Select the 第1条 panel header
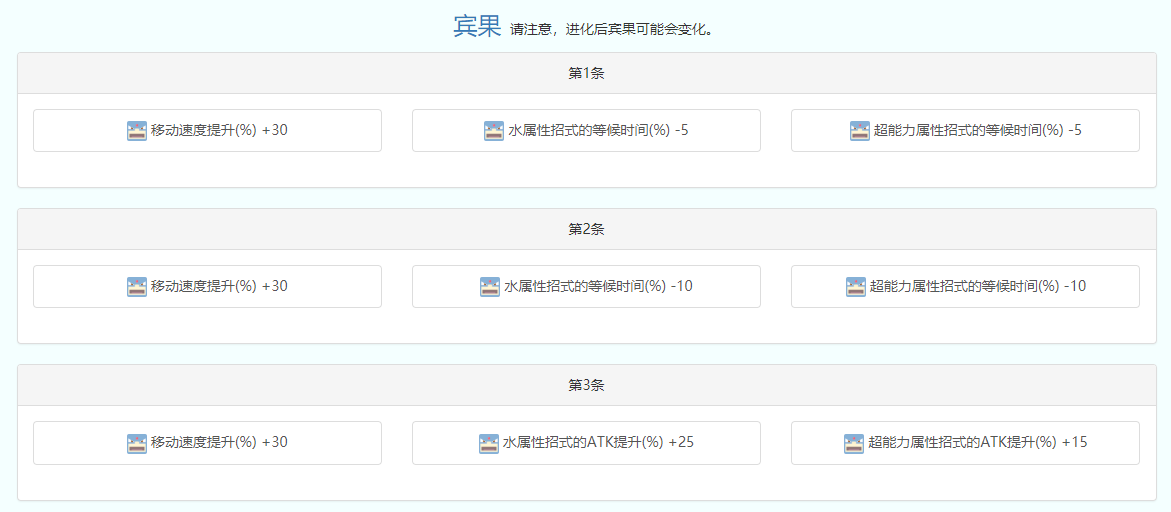The width and height of the screenshot is (1171, 512). (586, 73)
